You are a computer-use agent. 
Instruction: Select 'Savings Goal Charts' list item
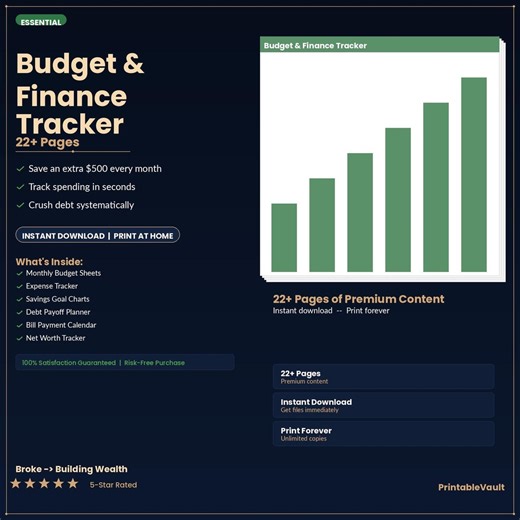point(58,299)
